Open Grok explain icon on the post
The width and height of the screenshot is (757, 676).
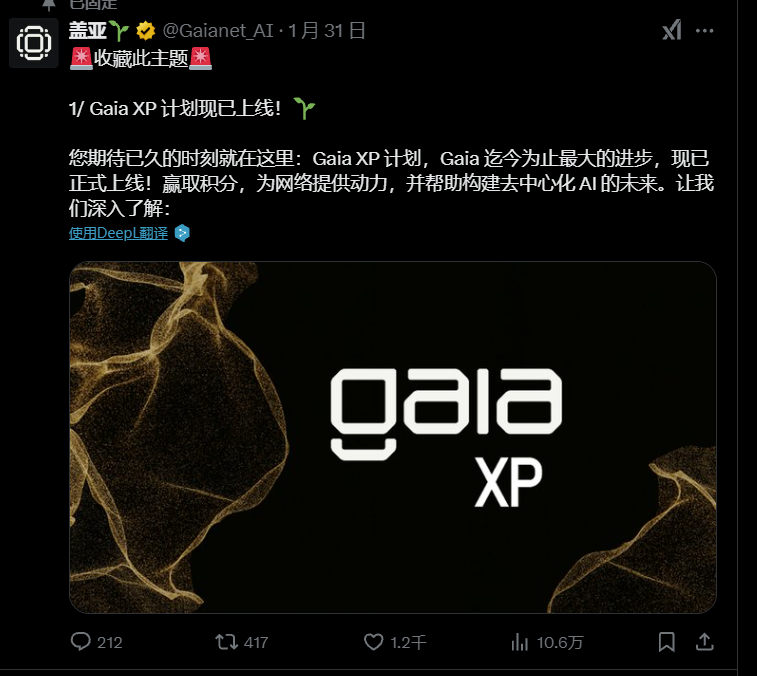pyautogui.click(x=672, y=30)
